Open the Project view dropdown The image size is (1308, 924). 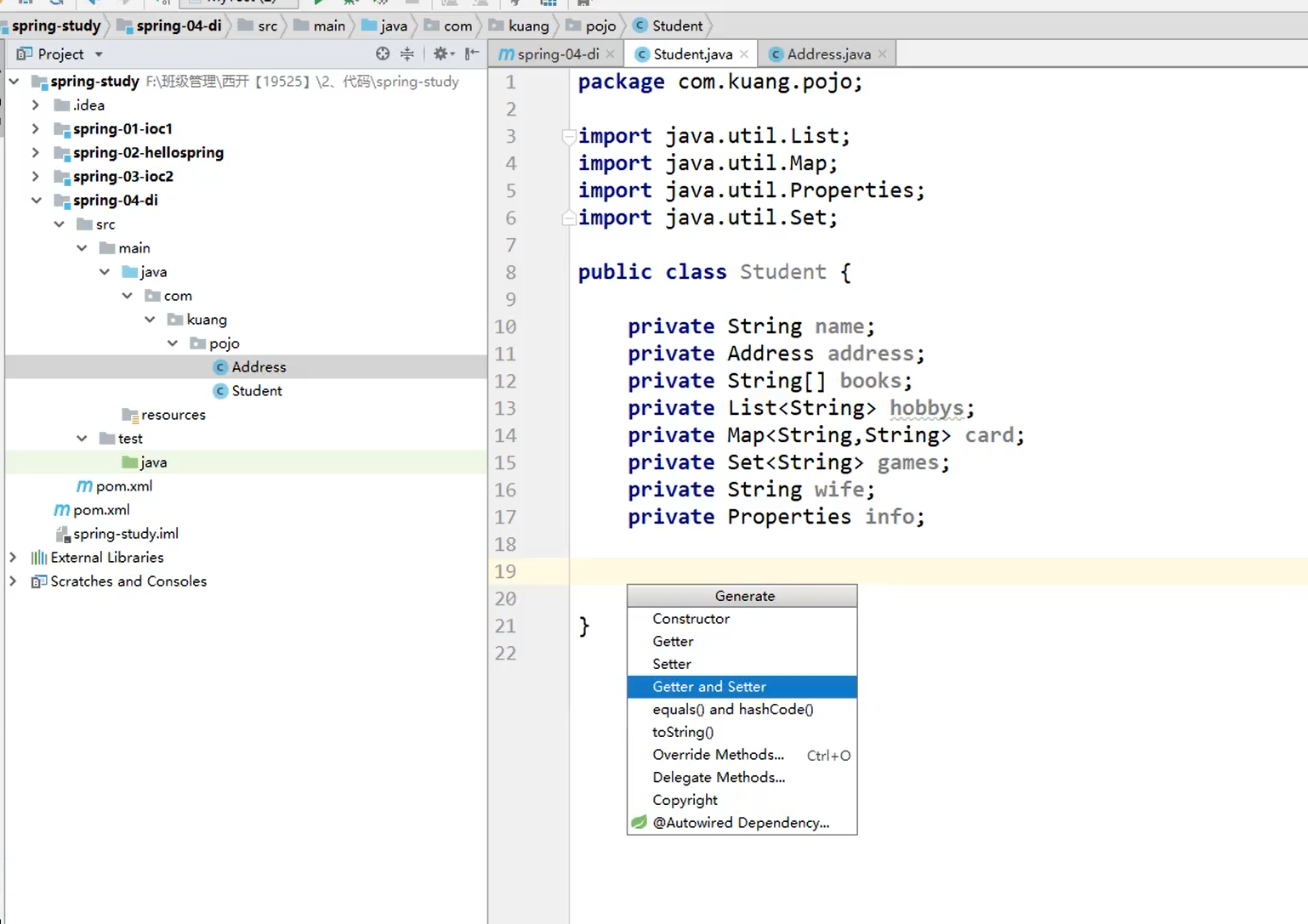click(99, 54)
